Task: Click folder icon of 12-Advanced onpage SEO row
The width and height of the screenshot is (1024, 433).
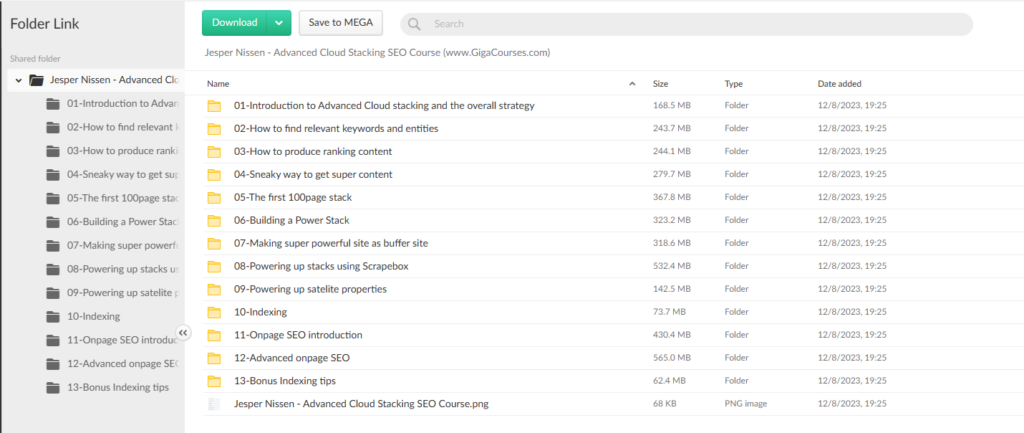Action: tap(214, 358)
